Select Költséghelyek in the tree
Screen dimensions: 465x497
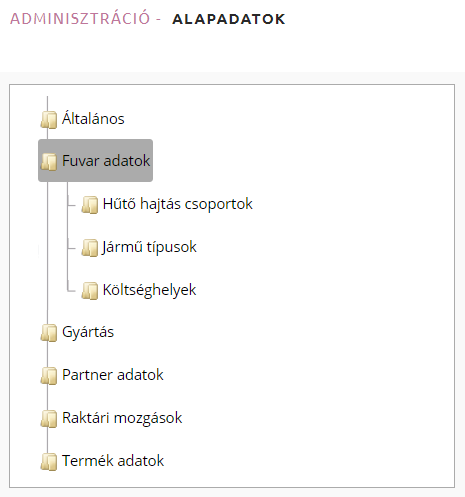[x=149, y=290]
